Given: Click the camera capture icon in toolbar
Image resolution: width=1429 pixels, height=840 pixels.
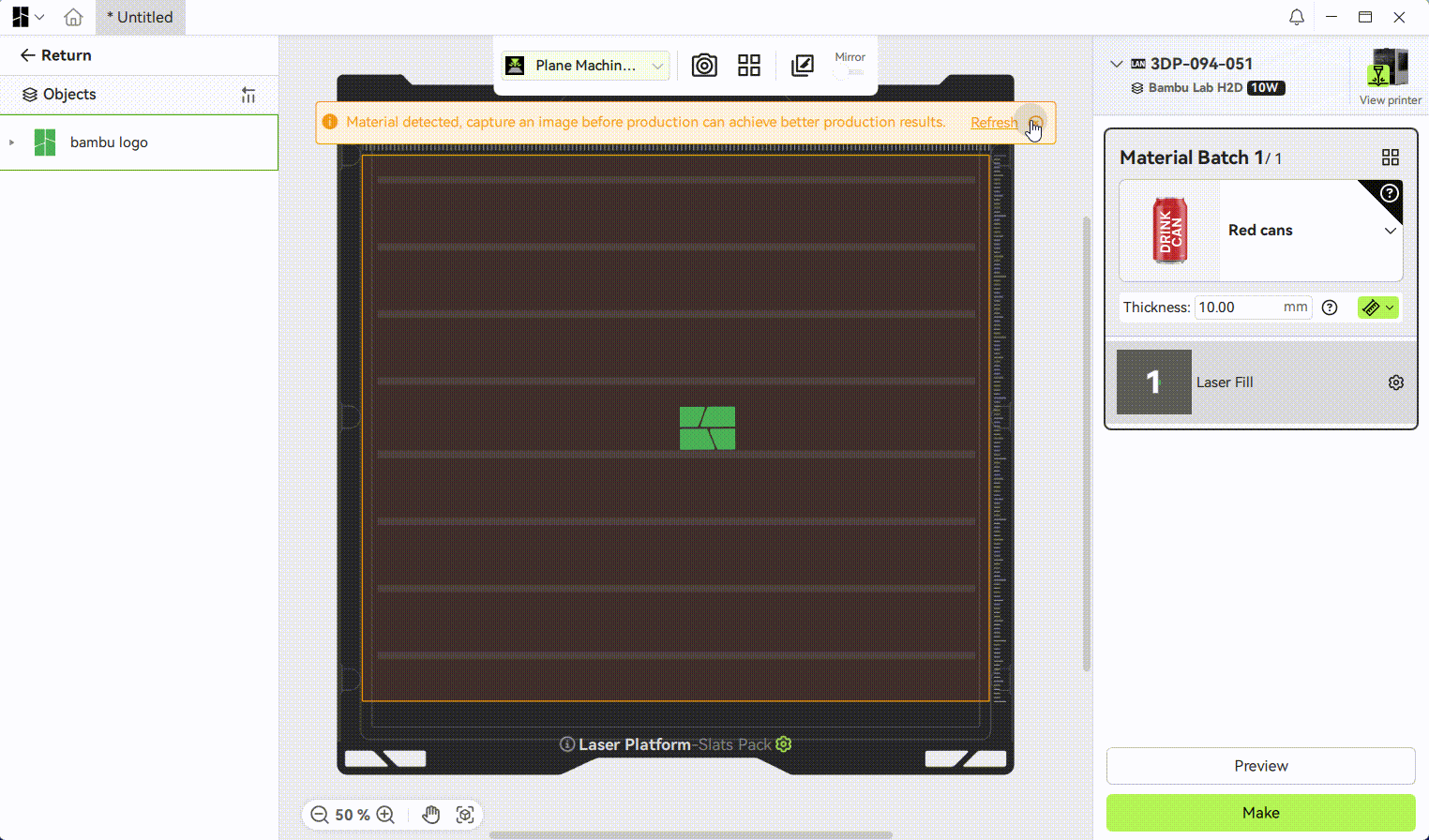Looking at the screenshot, I should (x=704, y=66).
